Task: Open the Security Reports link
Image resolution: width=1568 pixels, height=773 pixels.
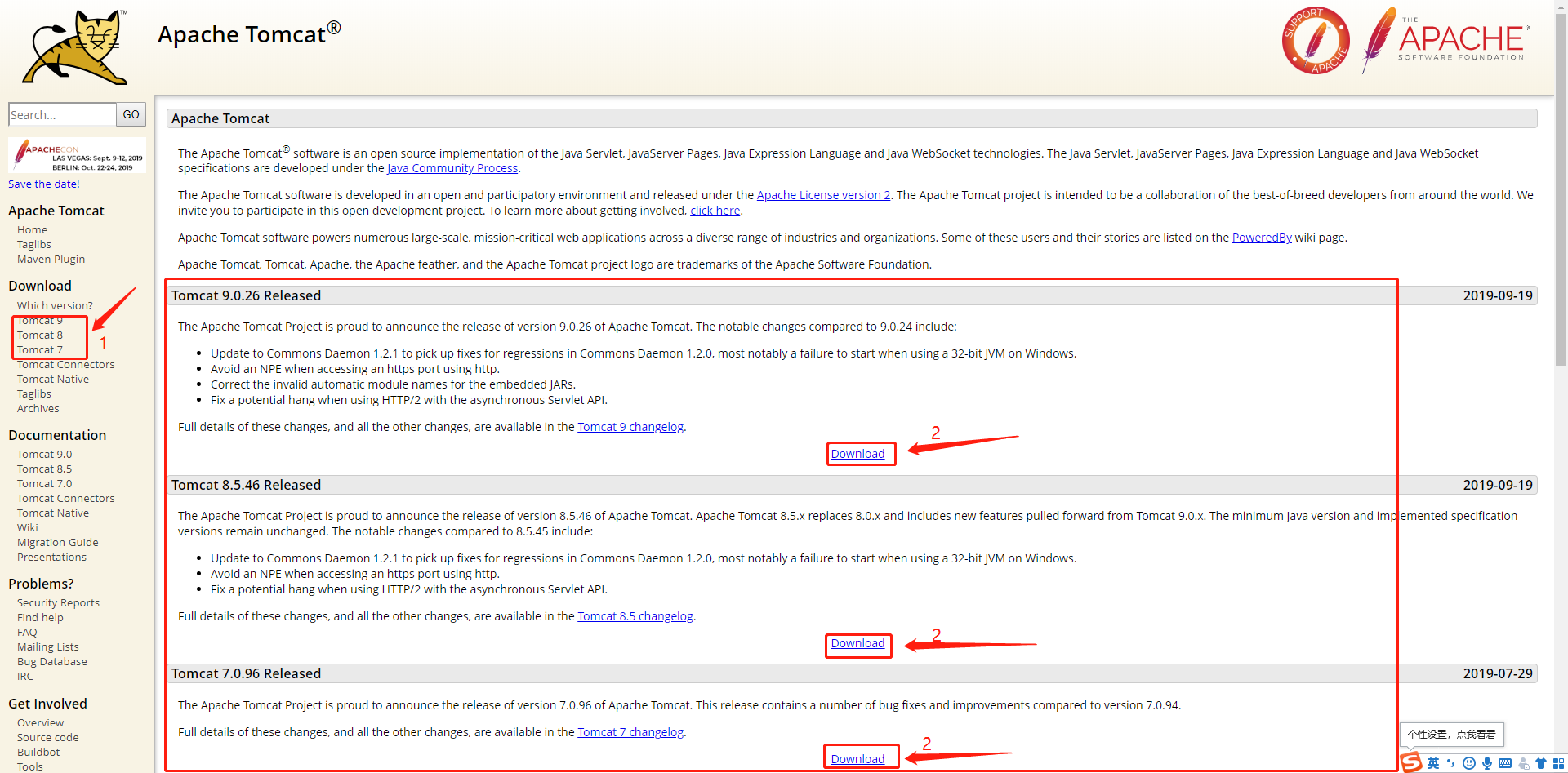Action: click(59, 603)
